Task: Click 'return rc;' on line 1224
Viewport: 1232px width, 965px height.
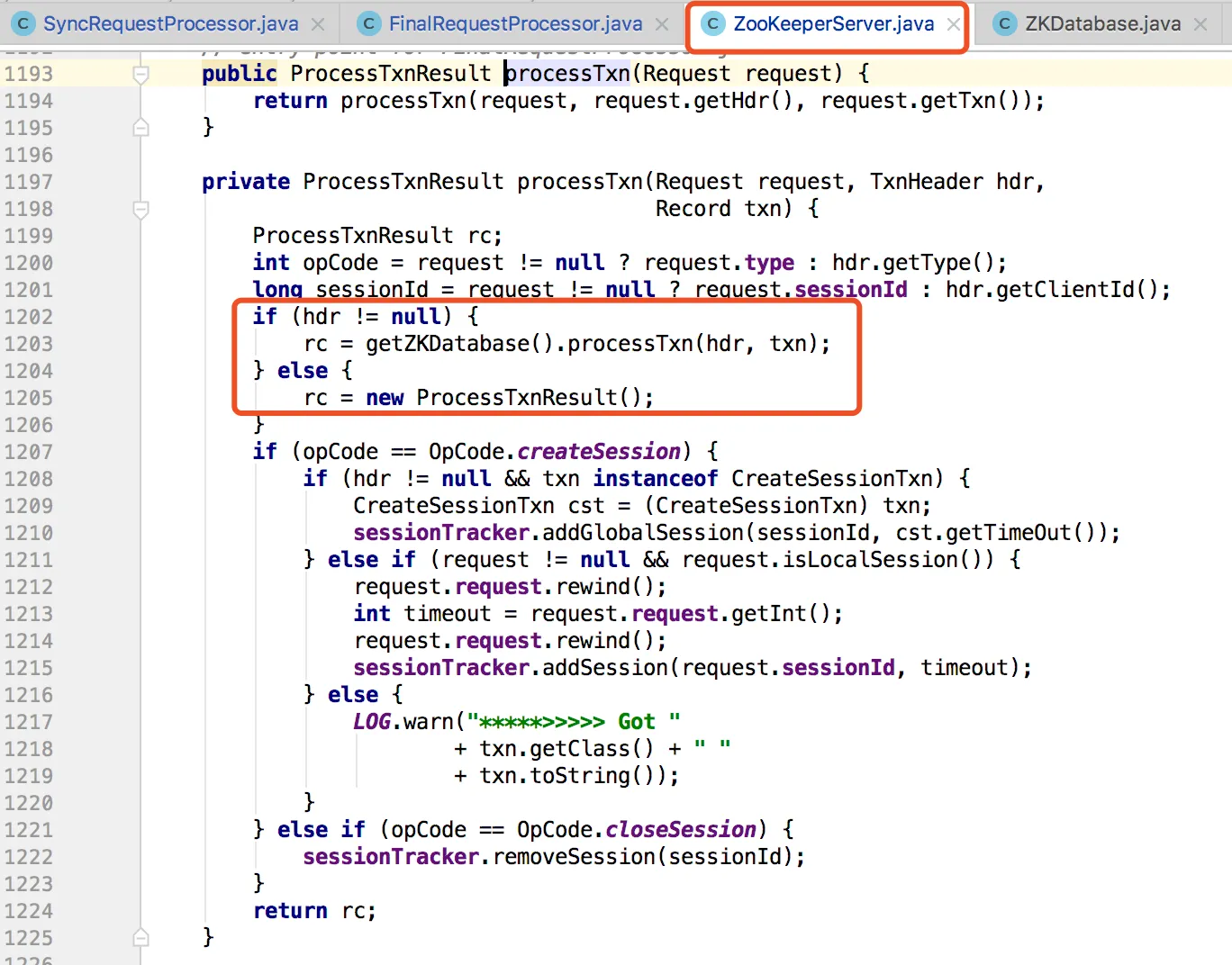Action: (314, 911)
